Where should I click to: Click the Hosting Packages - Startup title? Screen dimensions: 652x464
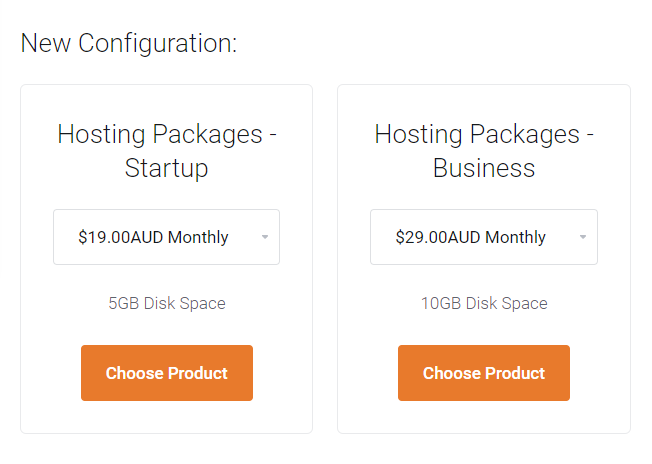[166, 150]
